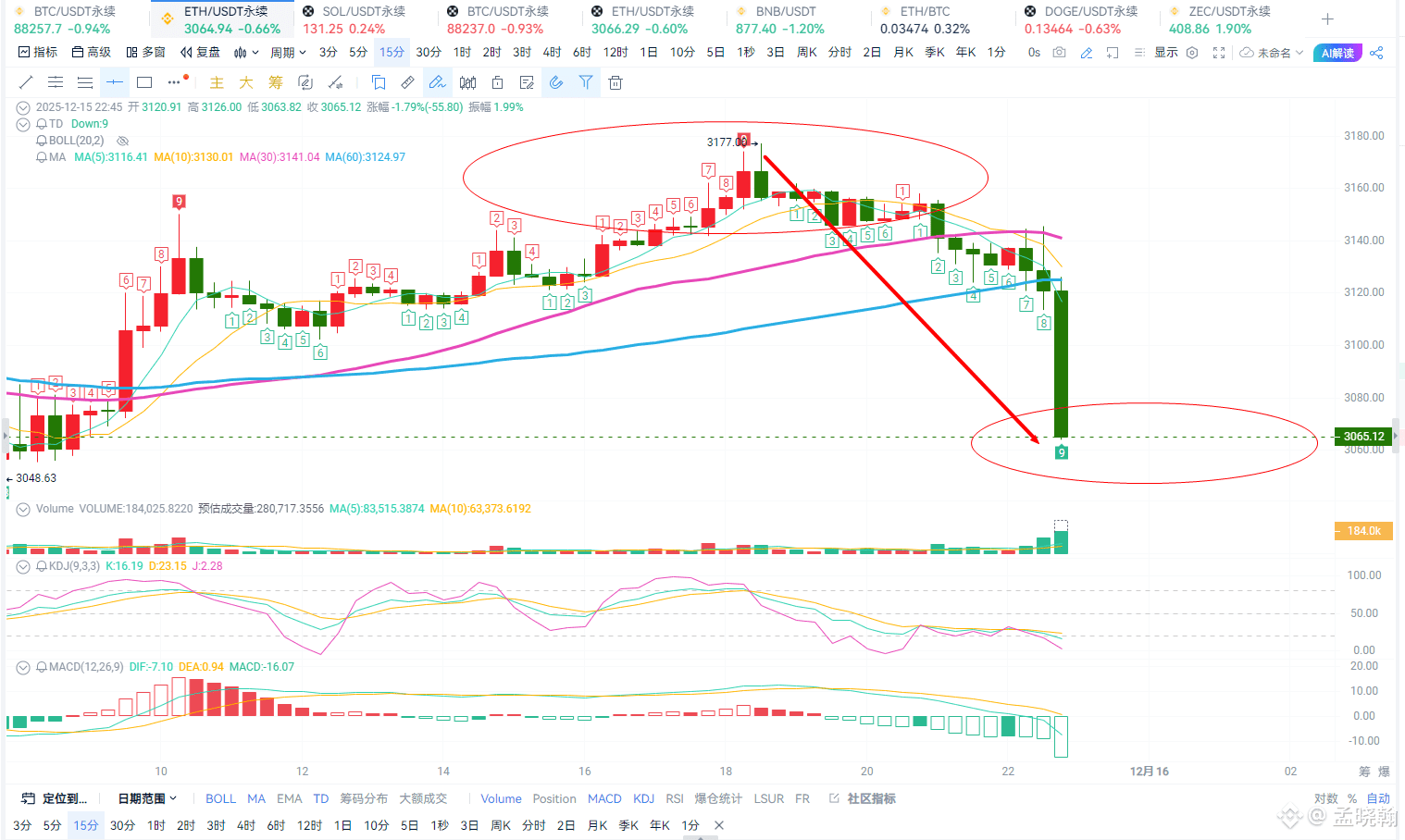Image resolution: width=1405 pixels, height=840 pixels.
Task: Open the 多窗 multi-window button
Action: coord(145,53)
